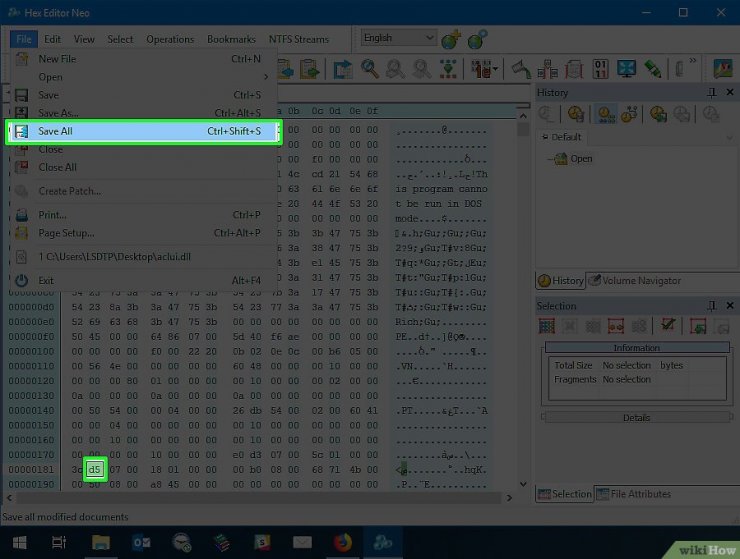Click the structure compare toolbar icon
This screenshot has height=559, width=740.
(547, 69)
